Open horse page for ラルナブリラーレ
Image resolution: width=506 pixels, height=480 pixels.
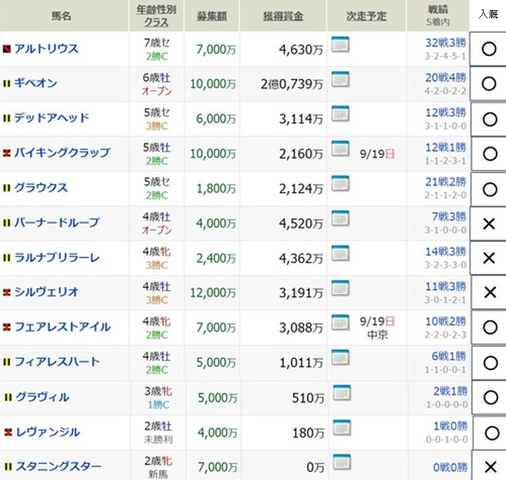57,257
